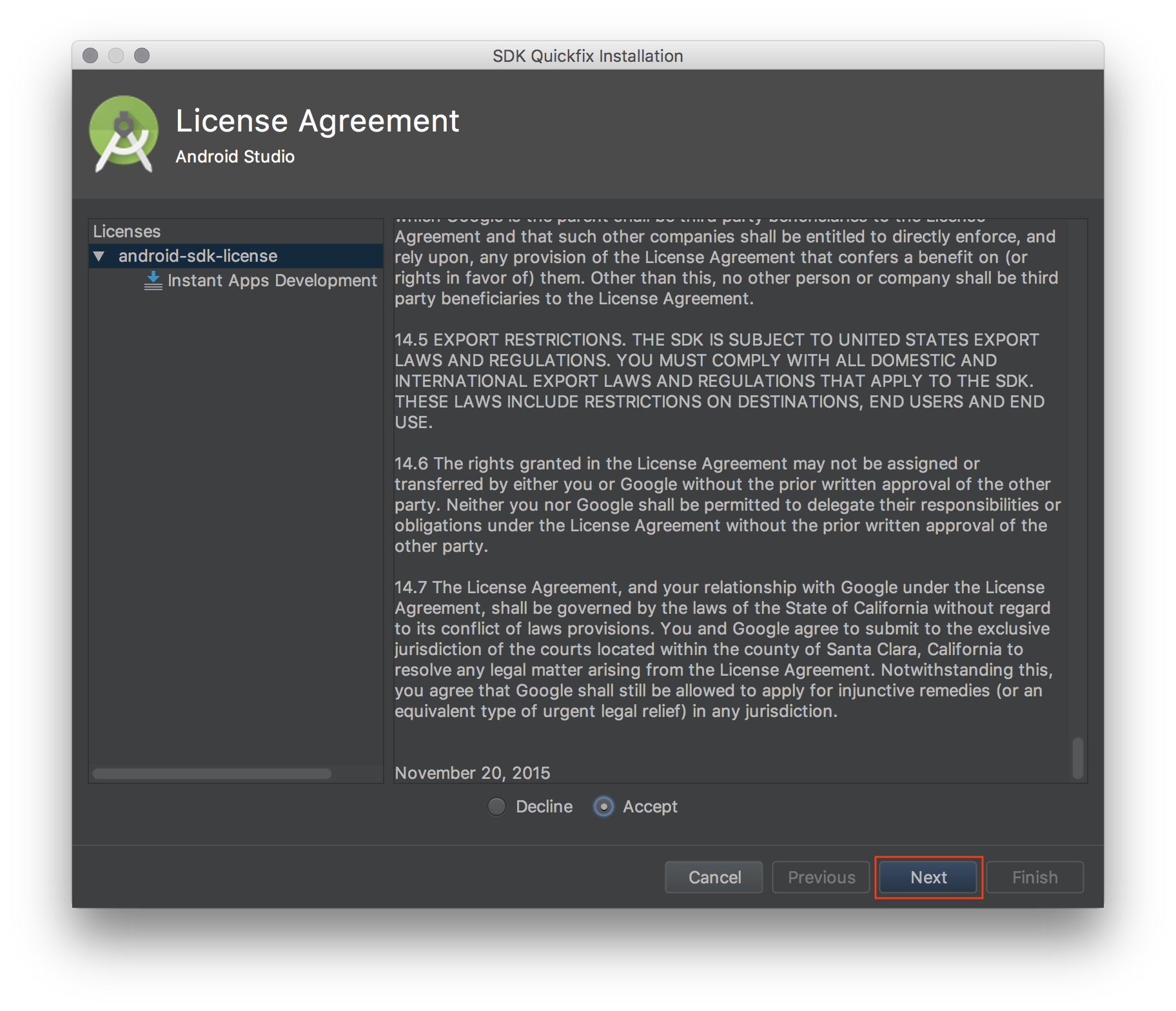The image size is (1176, 1011).
Task: Click the 14.6 rights granted paragraph
Action: point(727,505)
